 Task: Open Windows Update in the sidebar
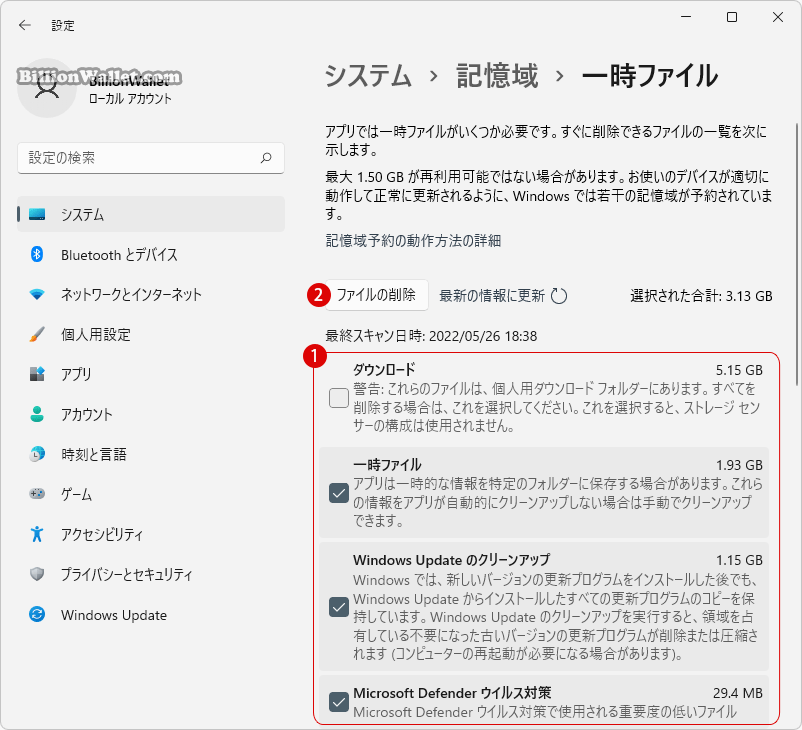pos(151,614)
